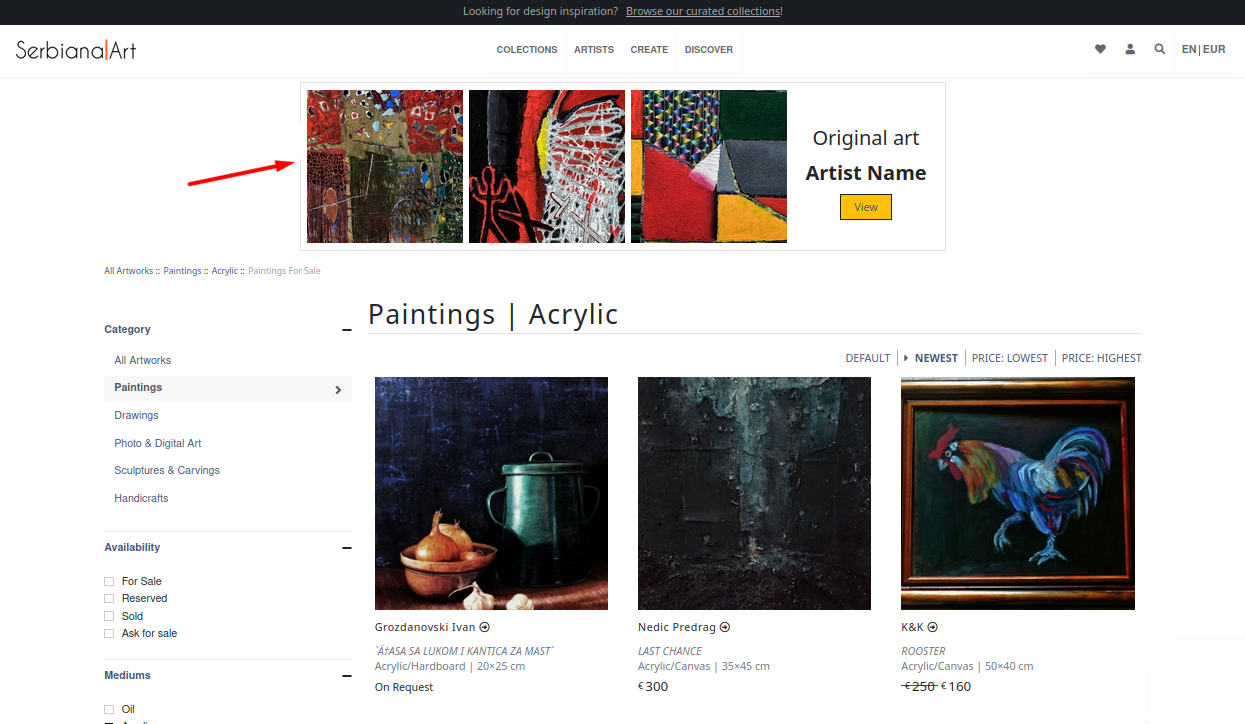The height and width of the screenshot is (724, 1245).
Task: Check the For Sale availability box
Action: click(x=109, y=581)
